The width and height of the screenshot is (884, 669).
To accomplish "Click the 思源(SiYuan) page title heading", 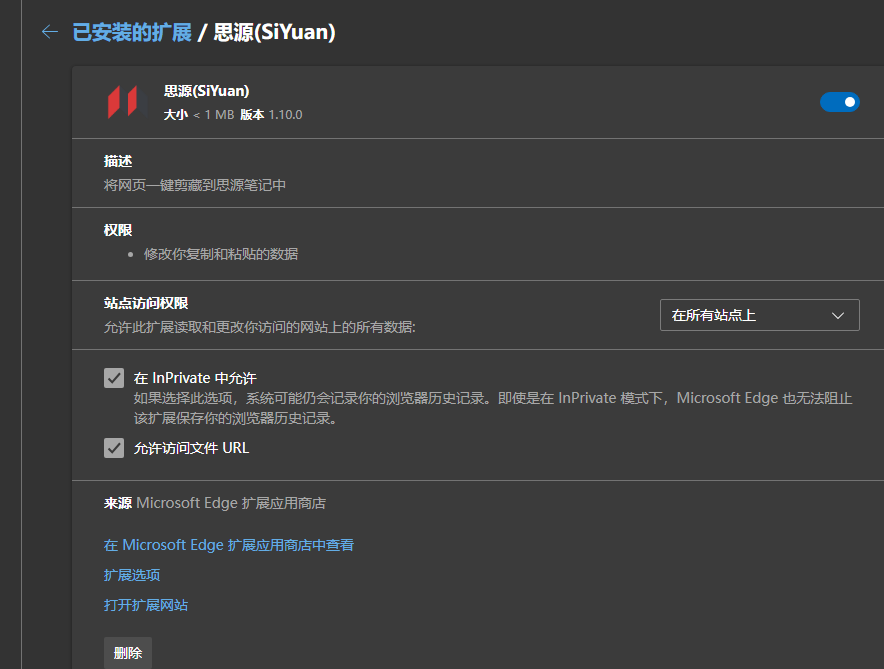I will (x=275, y=32).
